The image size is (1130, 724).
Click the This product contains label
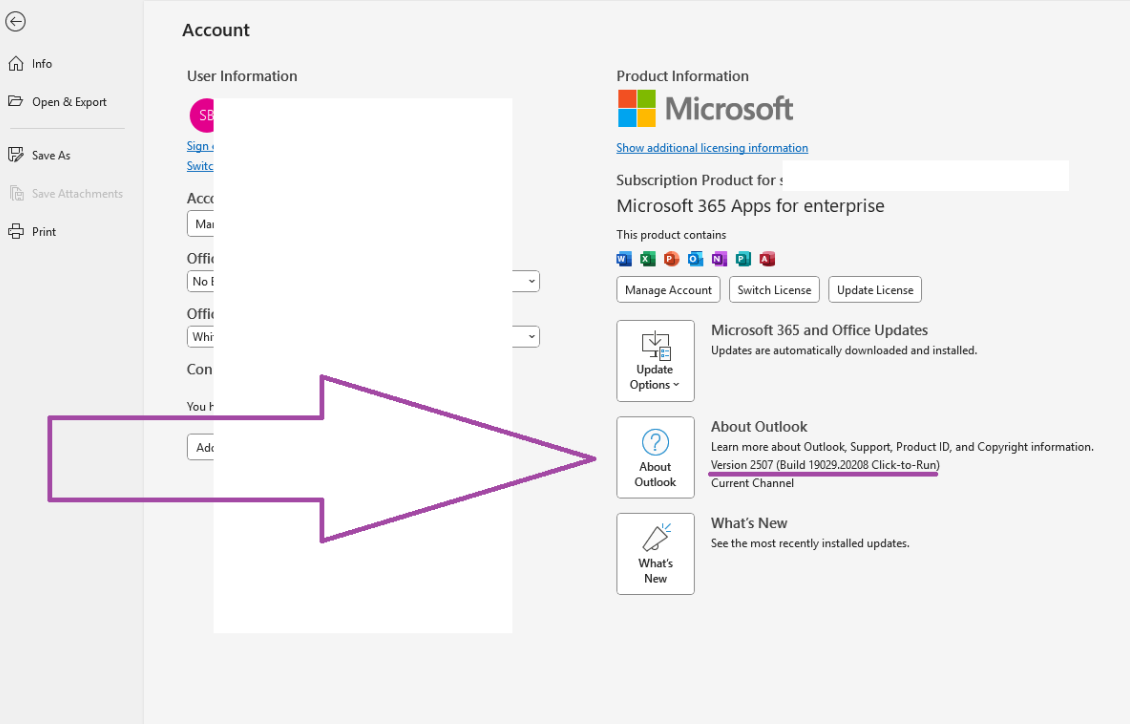coord(671,235)
